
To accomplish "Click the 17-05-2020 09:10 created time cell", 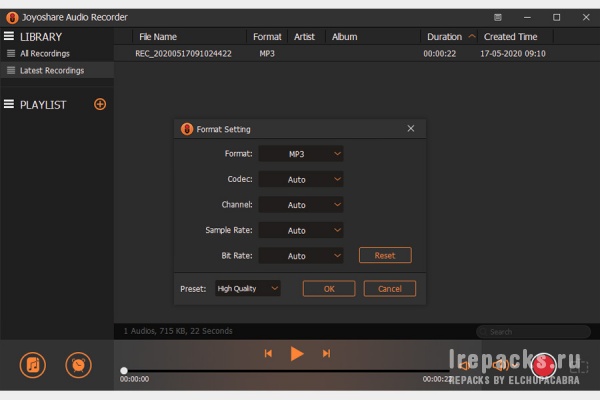I will click(x=513, y=54).
